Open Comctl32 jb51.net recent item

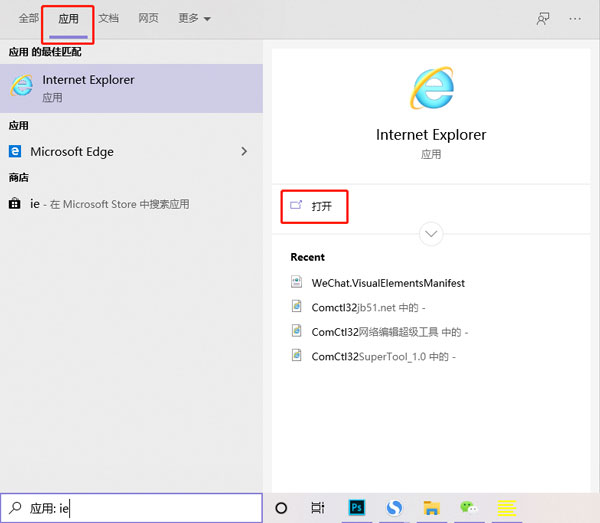point(368,308)
